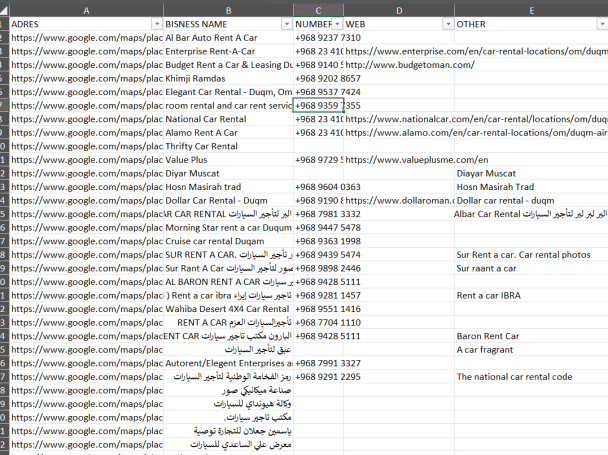Select Sur Rent a car. Car rental photos

[531, 255]
